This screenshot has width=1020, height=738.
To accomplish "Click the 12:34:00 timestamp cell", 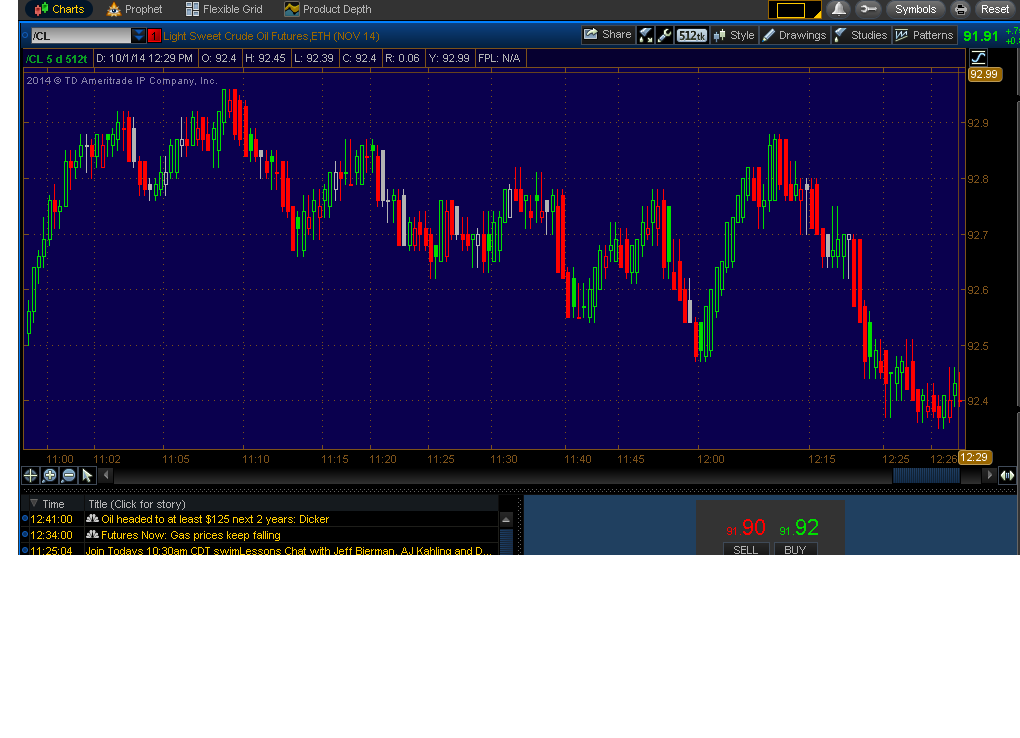I will click(x=51, y=535).
